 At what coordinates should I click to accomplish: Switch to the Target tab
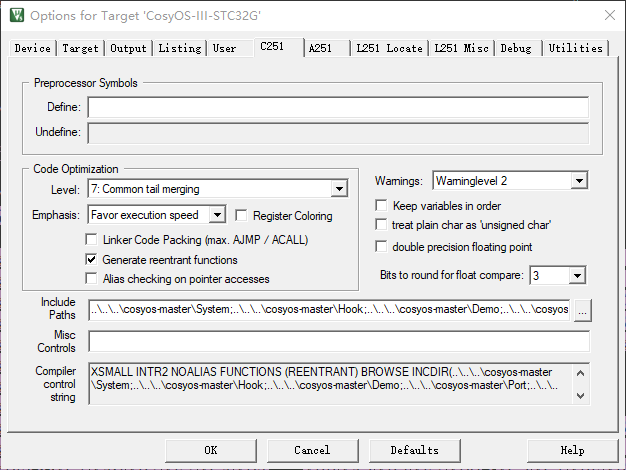point(80,48)
